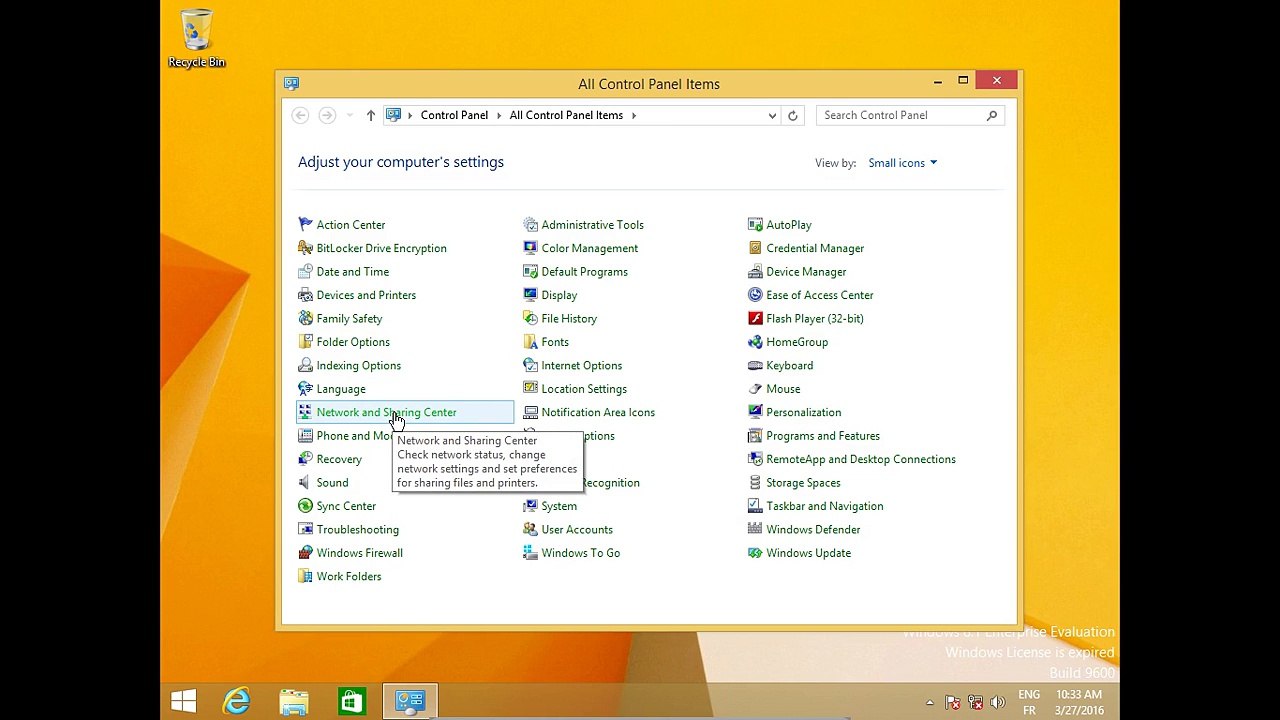Click the Color Management icon

pyautogui.click(x=530, y=248)
